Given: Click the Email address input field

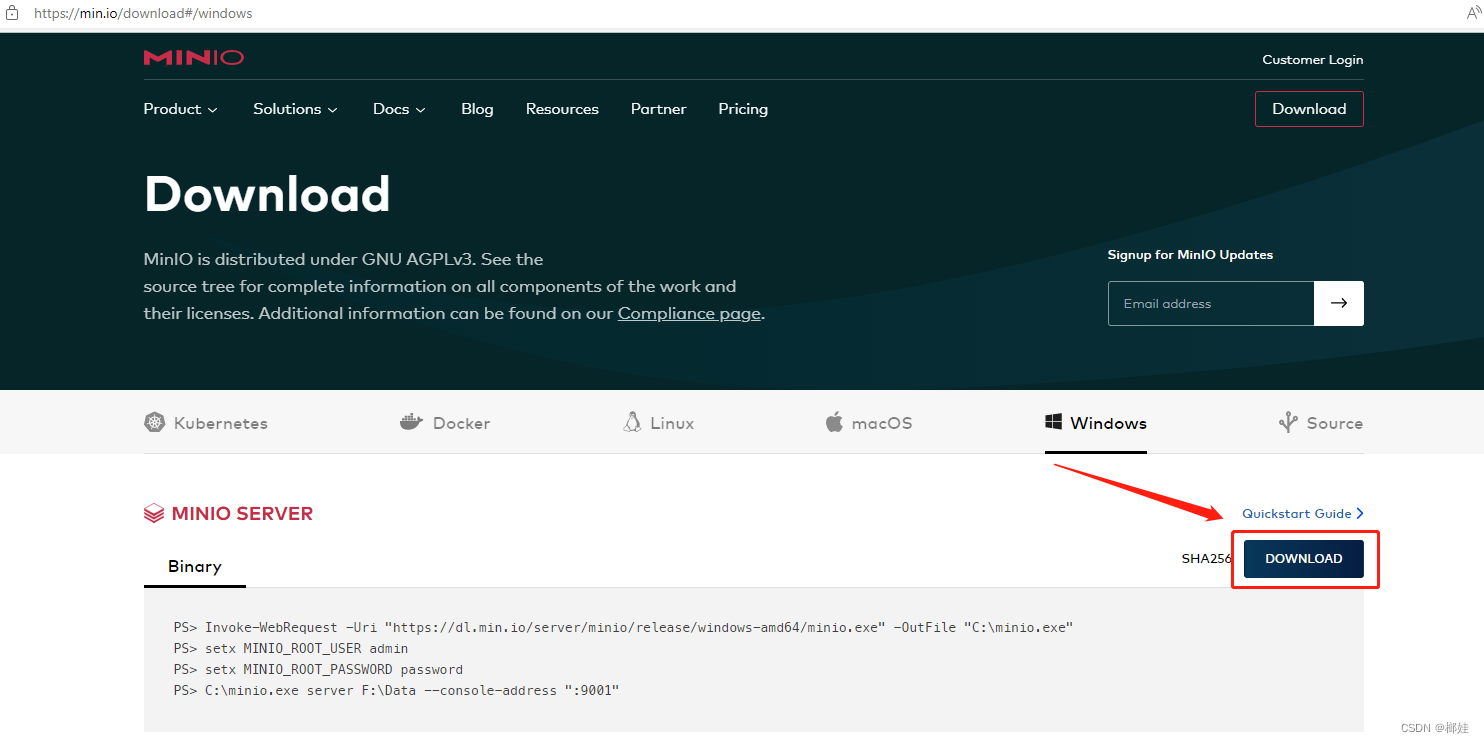Looking at the screenshot, I should [x=1210, y=303].
